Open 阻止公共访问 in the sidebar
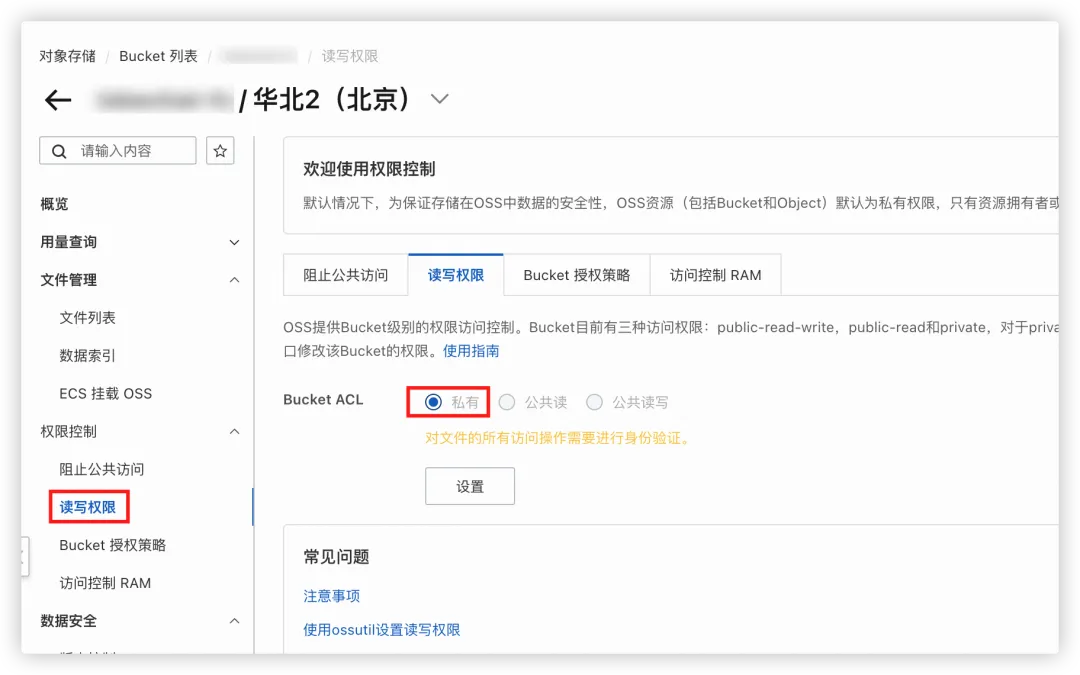Viewport: 1080px width, 675px height. pyautogui.click(x=101, y=469)
